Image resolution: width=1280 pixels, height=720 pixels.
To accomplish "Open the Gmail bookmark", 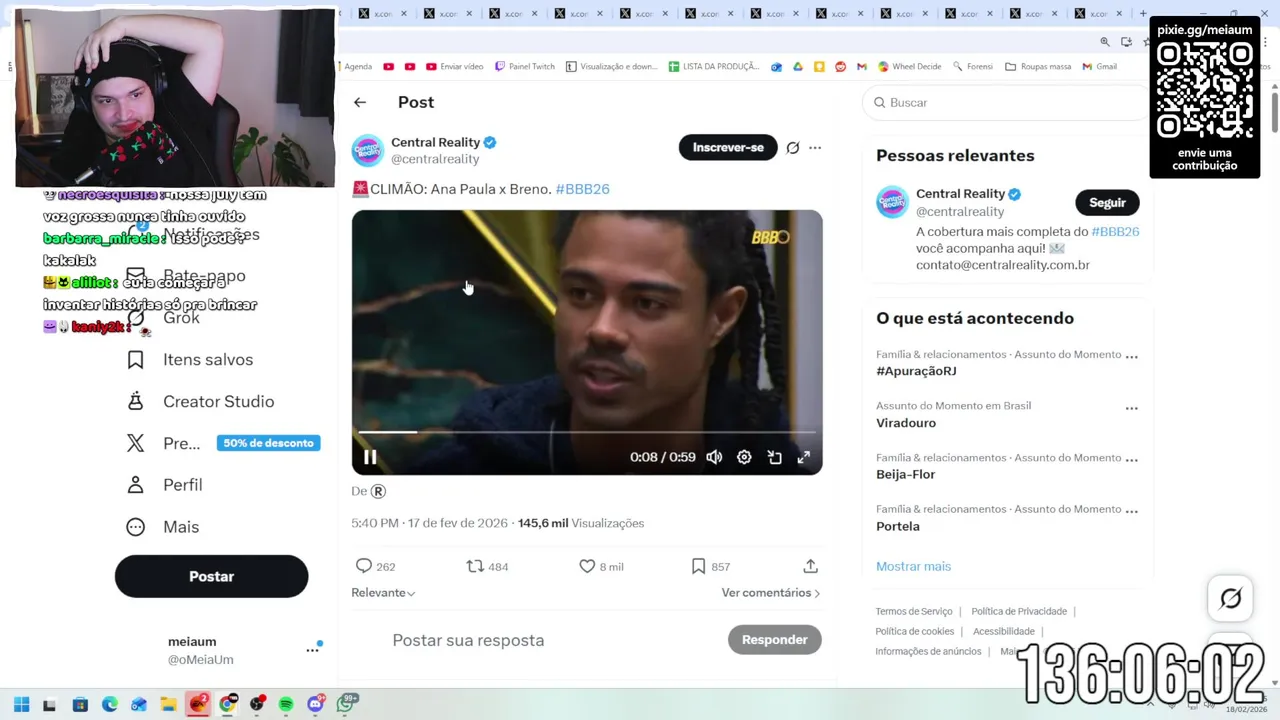I will (1099, 67).
